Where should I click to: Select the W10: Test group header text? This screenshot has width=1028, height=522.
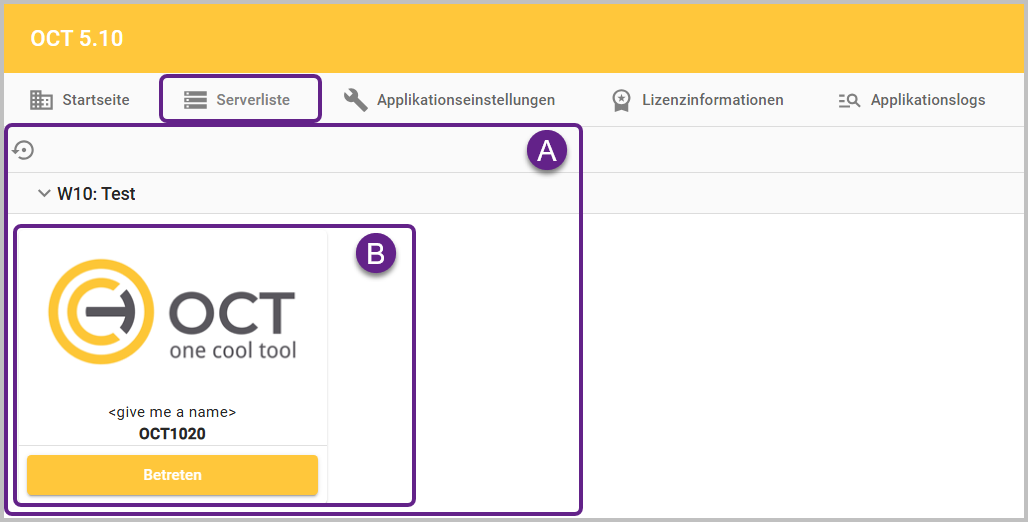96,194
